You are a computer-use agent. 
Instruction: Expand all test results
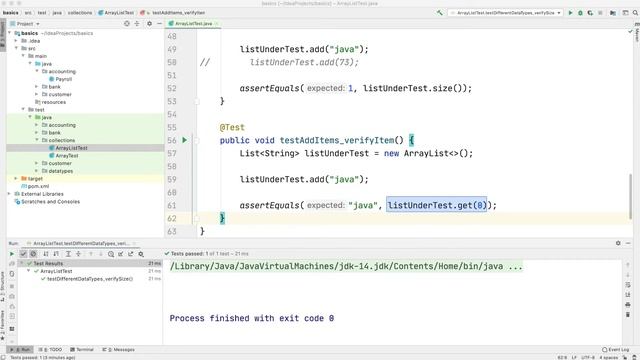(x=68, y=254)
